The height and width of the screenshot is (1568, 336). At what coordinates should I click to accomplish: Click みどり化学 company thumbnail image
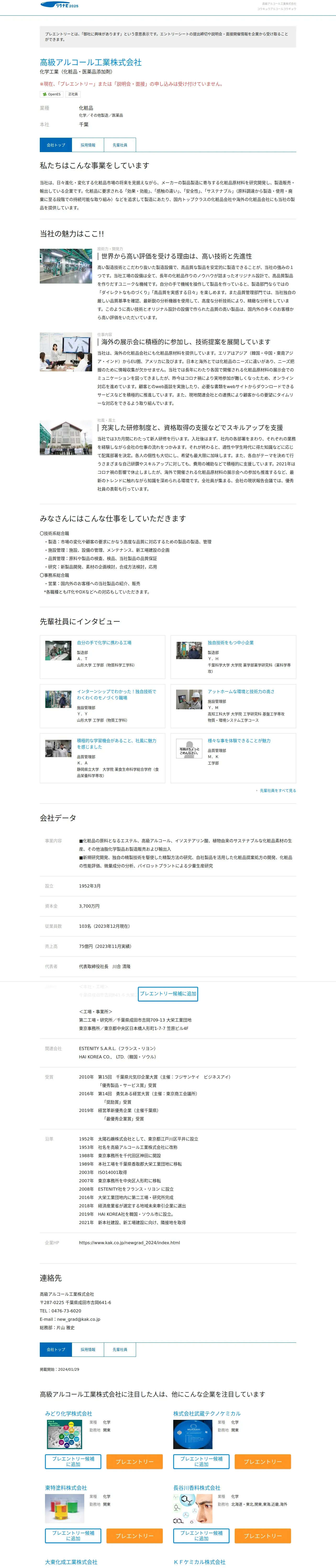tap(65, 1434)
